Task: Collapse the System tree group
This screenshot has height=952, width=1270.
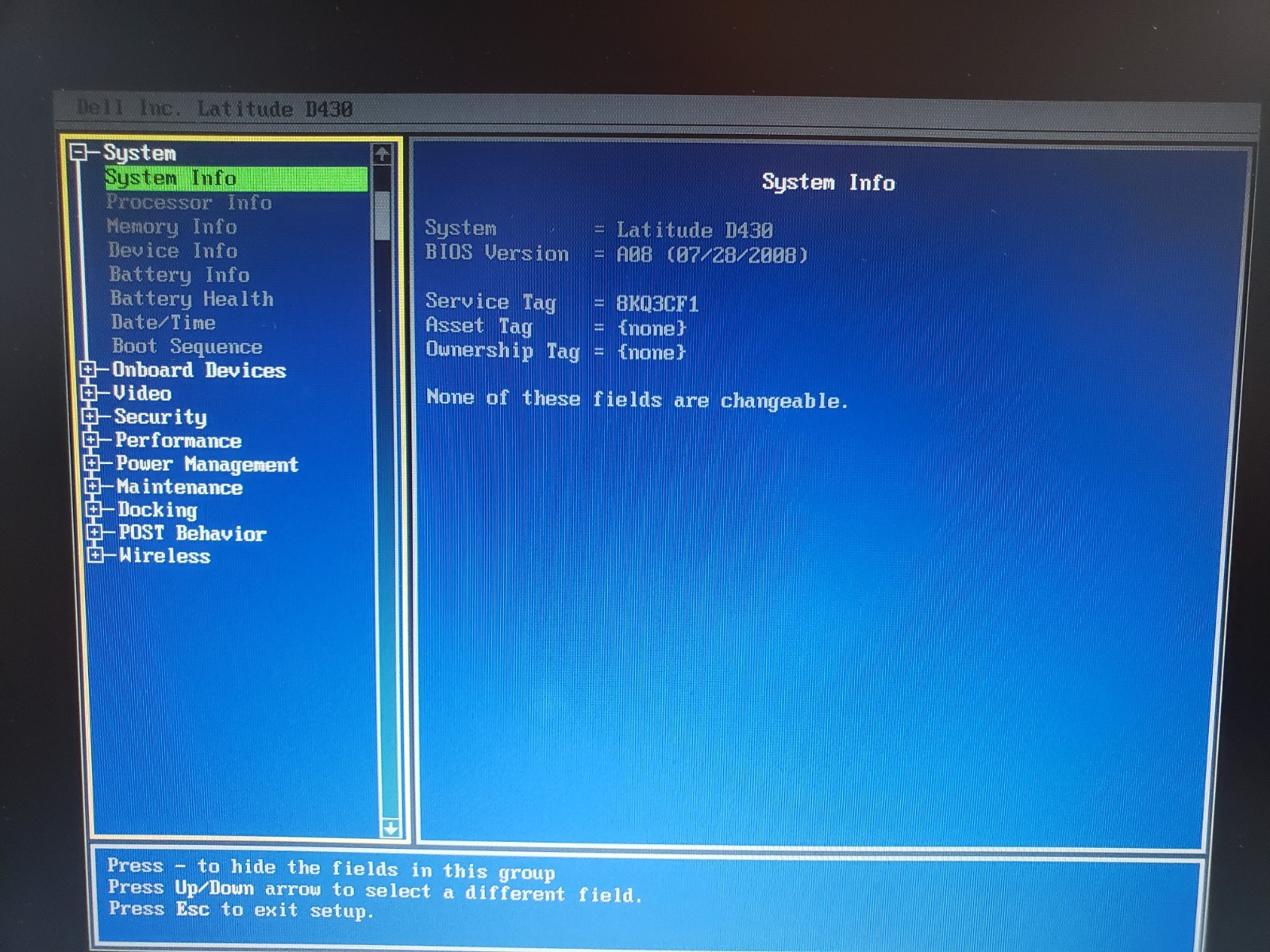Action: coord(78,152)
